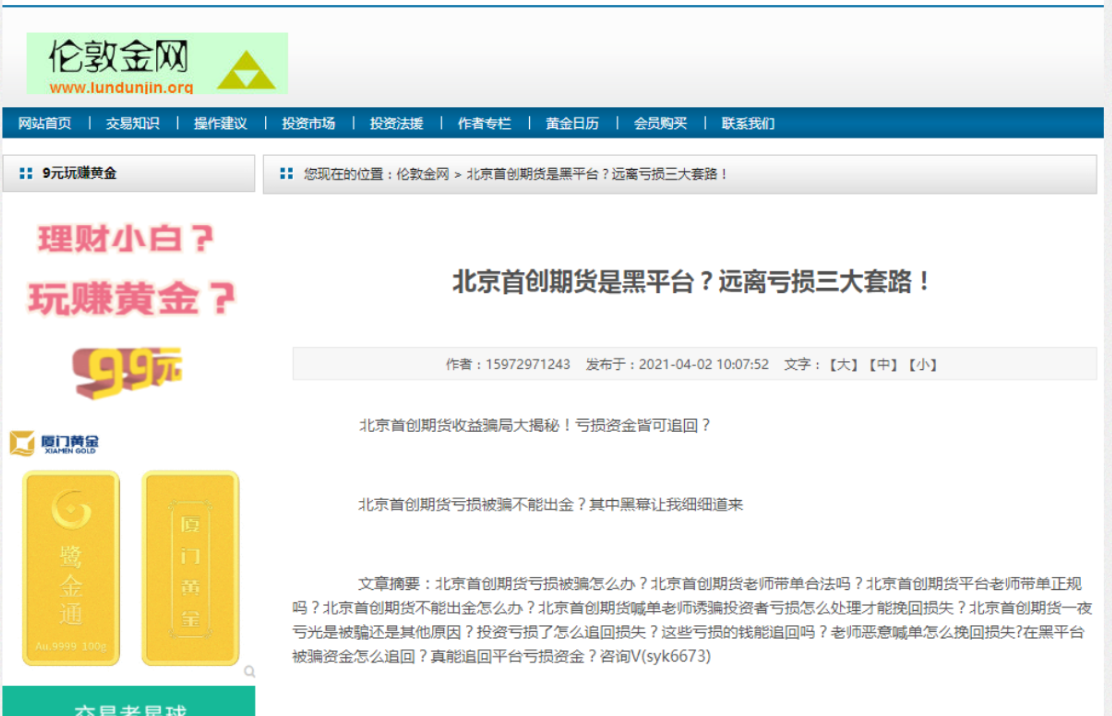
Task: Click the paragraph 北京首创期货收益骗局大揭秘
Action: coord(534,425)
